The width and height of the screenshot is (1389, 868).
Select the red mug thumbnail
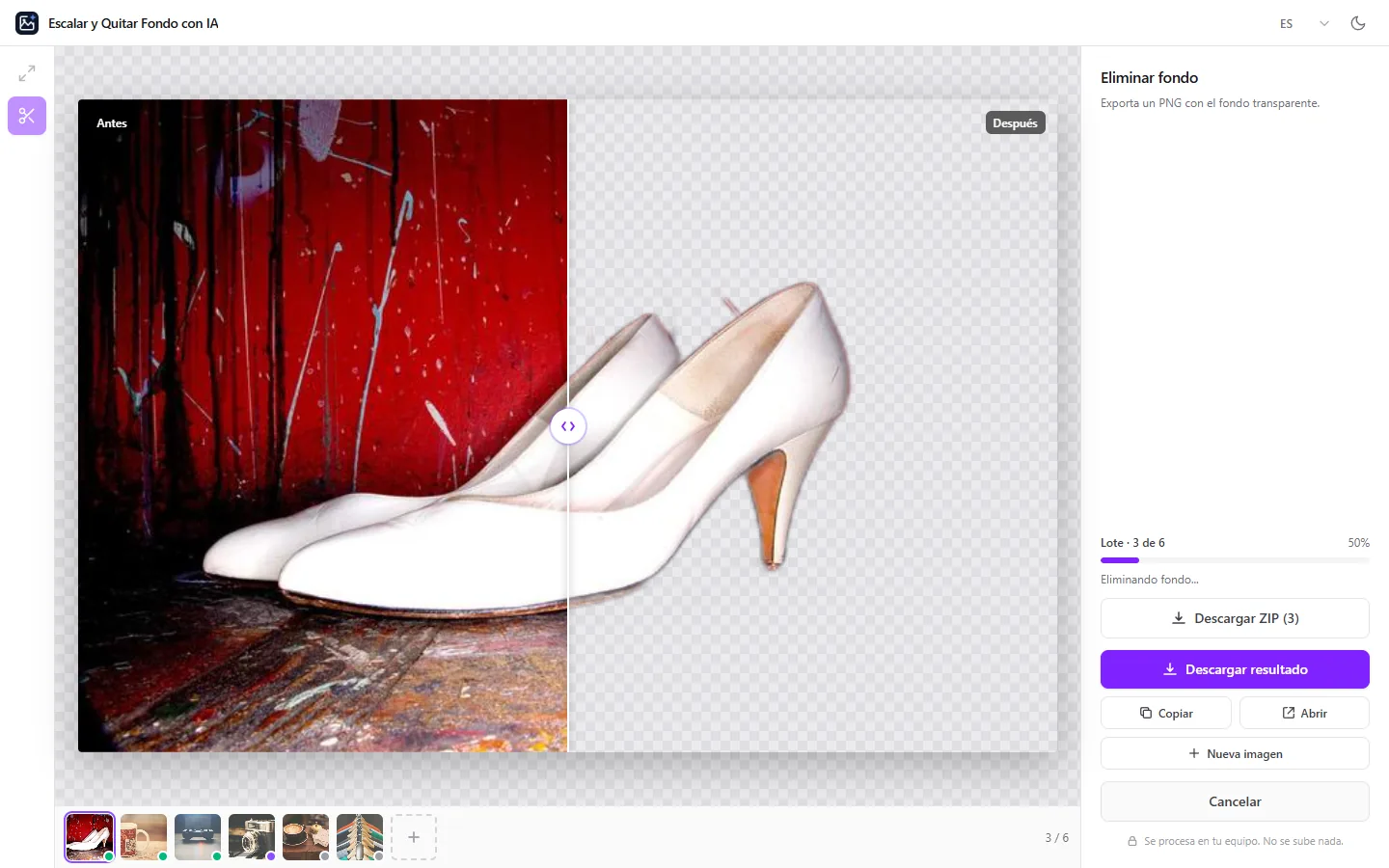point(144,837)
